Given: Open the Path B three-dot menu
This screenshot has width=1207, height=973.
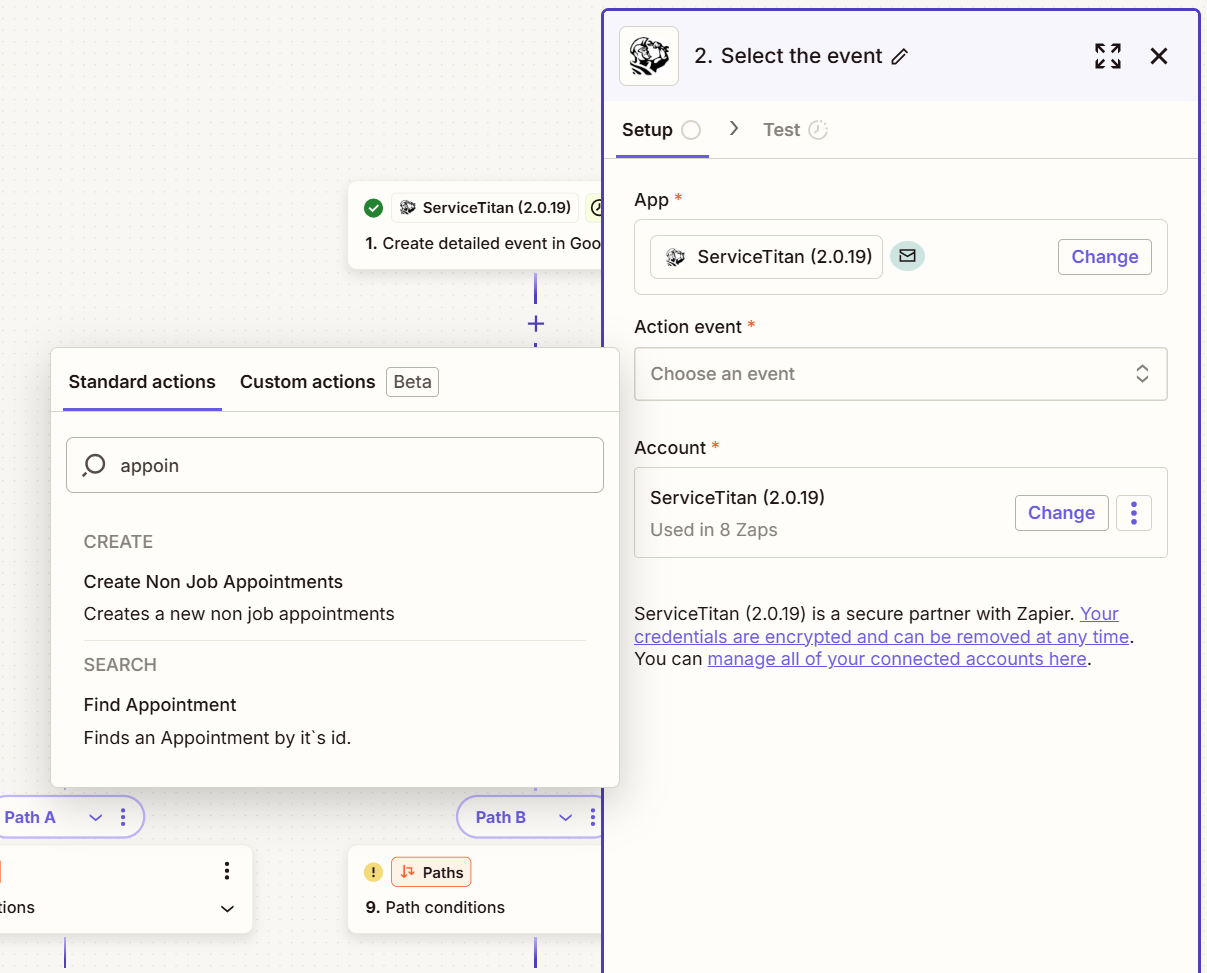Looking at the screenshot, I should pos(593,817).
